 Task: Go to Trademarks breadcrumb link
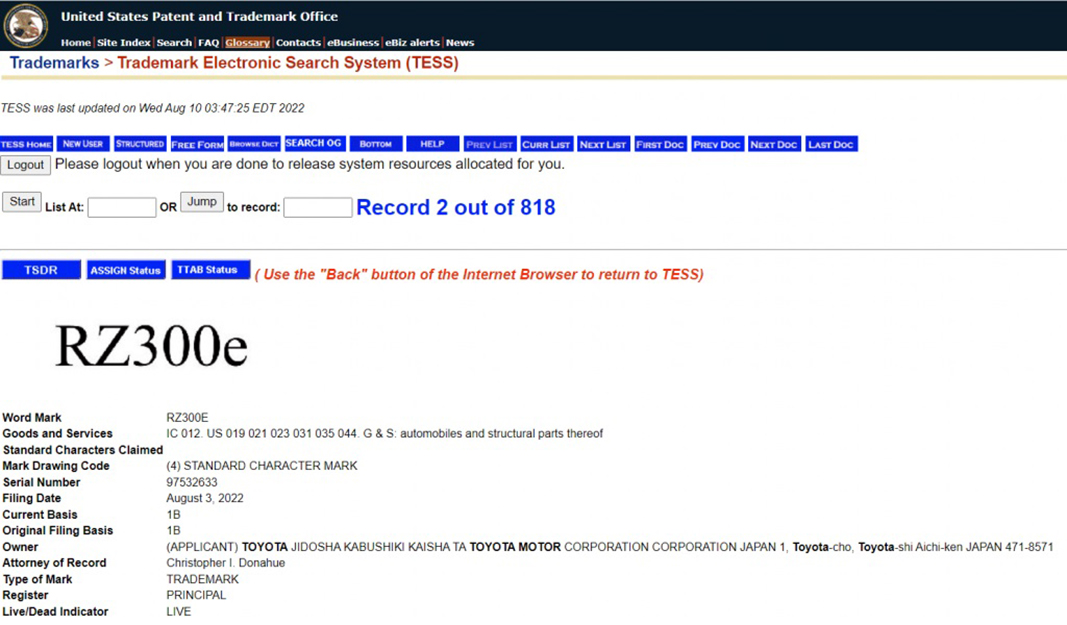54,63
